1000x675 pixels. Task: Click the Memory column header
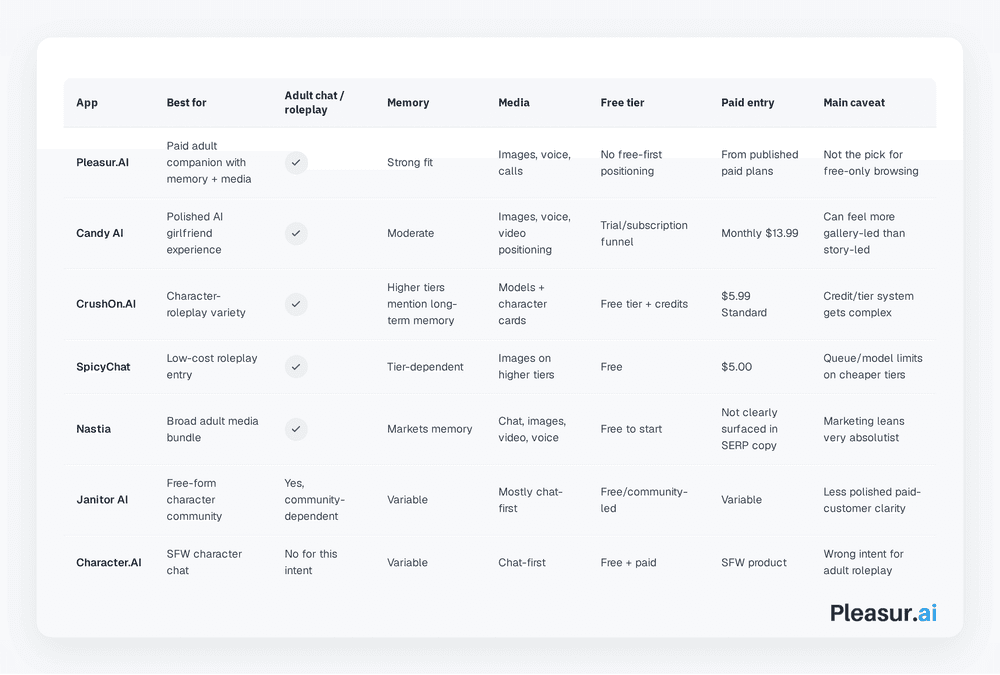pos(408,103)
